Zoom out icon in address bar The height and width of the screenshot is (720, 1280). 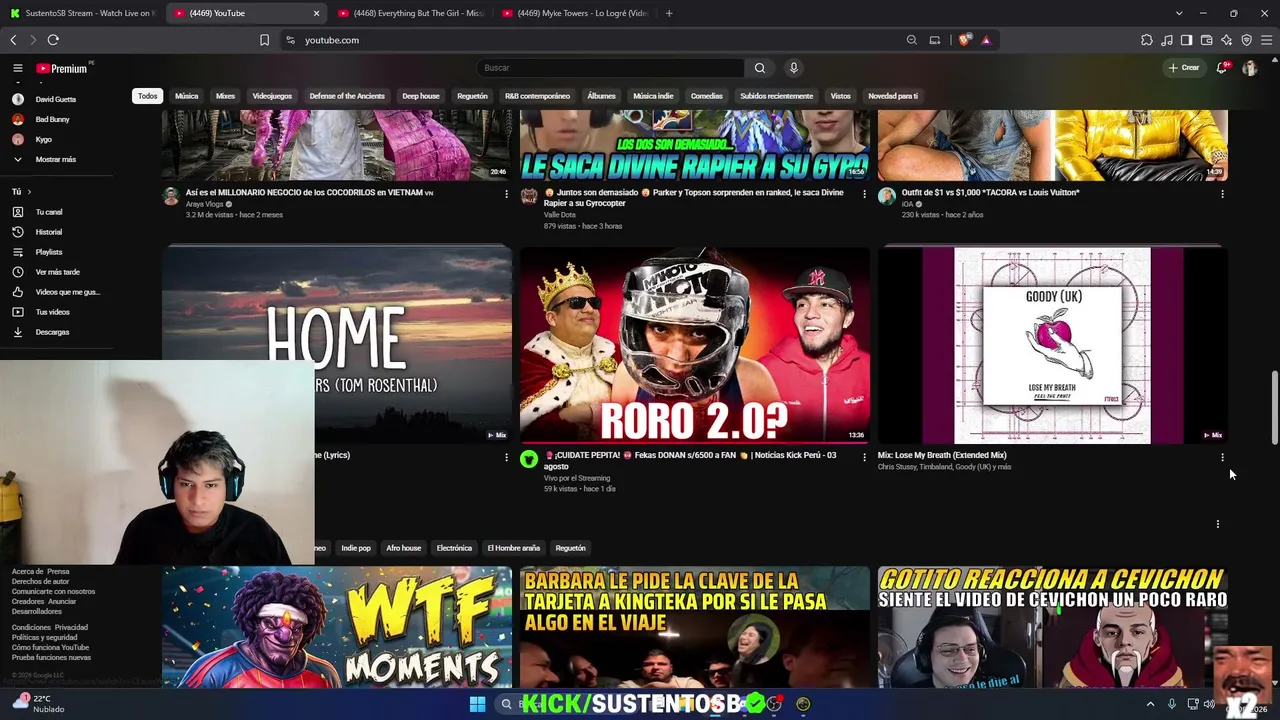pos(911,40)
